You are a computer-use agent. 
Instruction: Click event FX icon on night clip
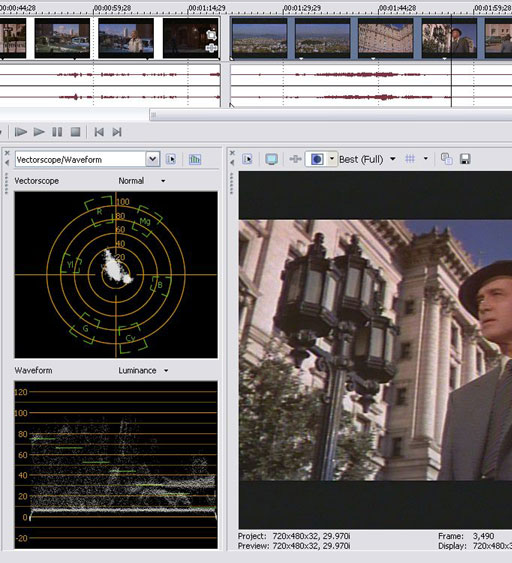pos(211,48)
